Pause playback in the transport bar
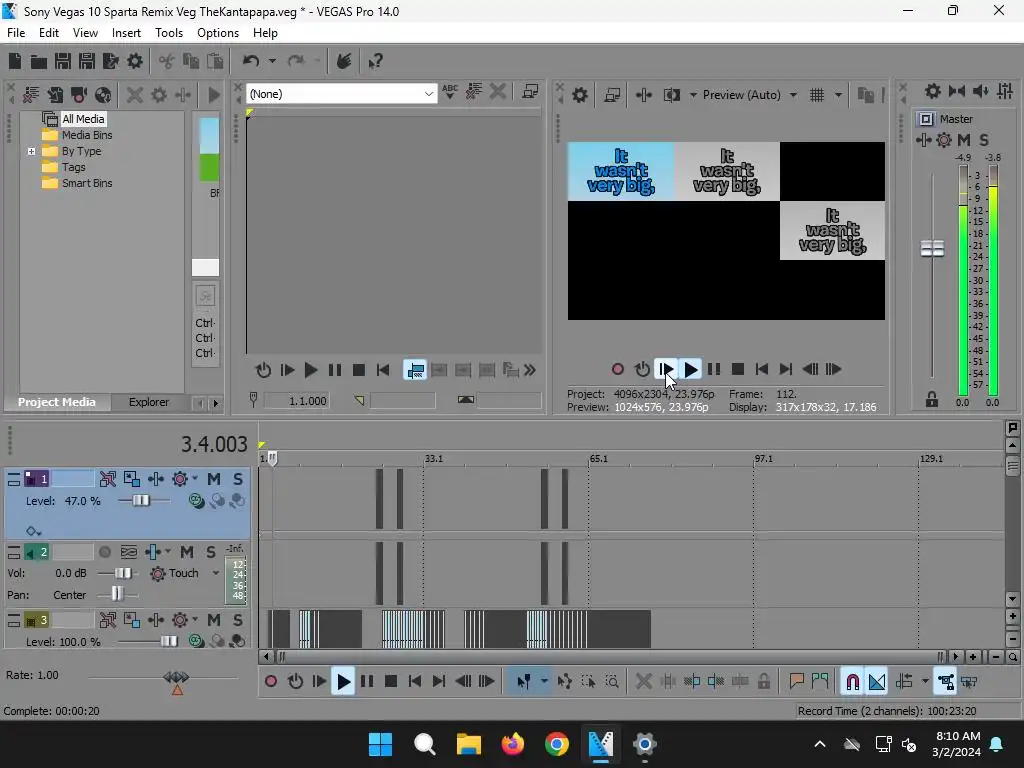Image resolution: width=1024 pixels, height=768 pixels. point(367,682)
